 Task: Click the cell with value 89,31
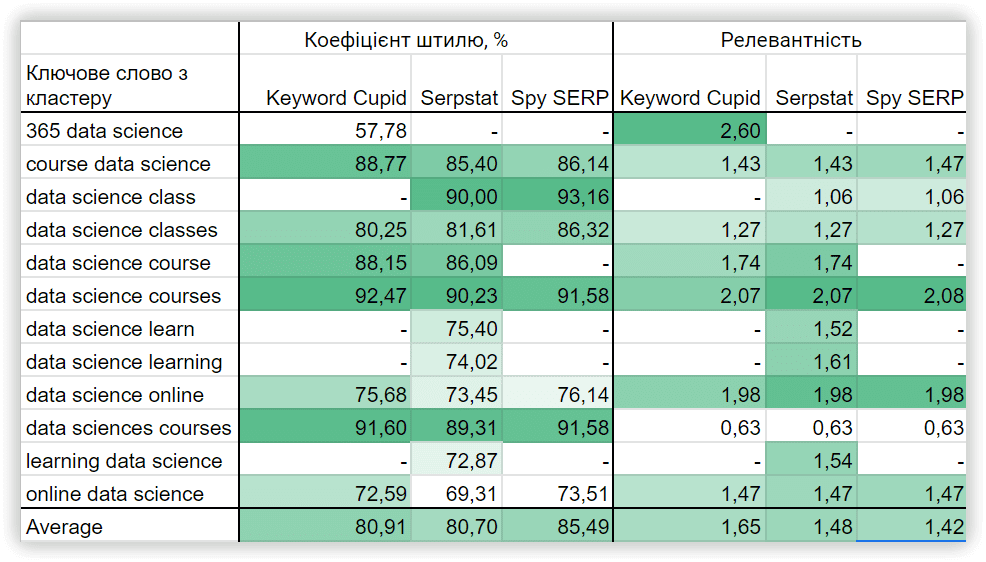pos(456,427)
